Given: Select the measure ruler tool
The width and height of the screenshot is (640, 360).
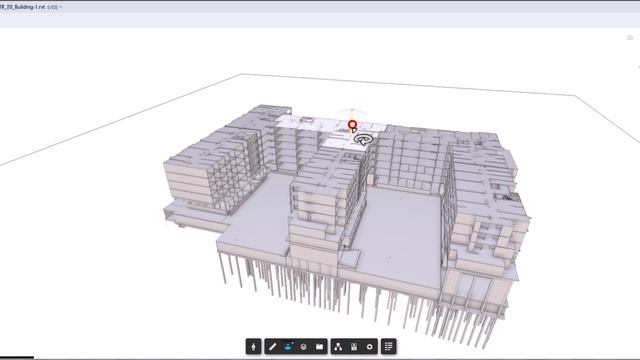Looking at the screenshot, I should tap(272, 347).
